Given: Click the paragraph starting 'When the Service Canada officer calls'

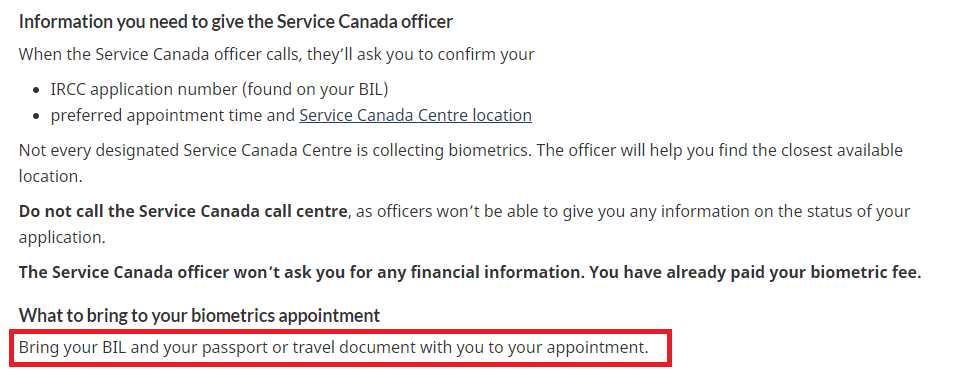Looking at the screenshot, I should coord(276,54).
